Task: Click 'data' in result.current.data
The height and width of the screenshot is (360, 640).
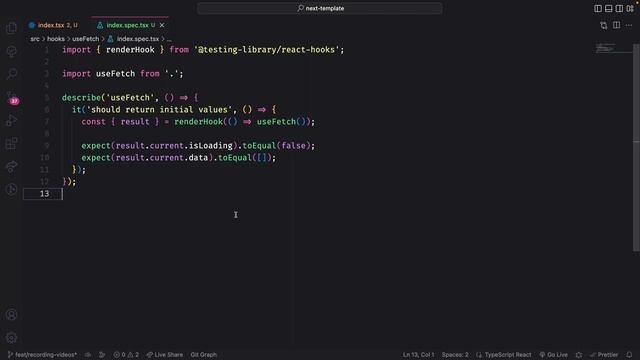Action: [198, 158]
